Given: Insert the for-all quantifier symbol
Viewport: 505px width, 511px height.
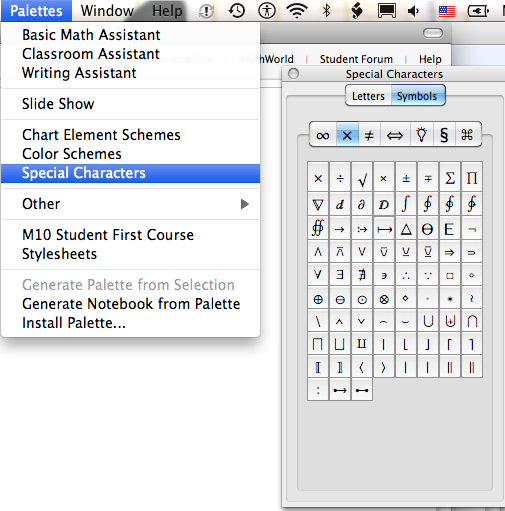Looking at the screenshot, I should point(318,275).
